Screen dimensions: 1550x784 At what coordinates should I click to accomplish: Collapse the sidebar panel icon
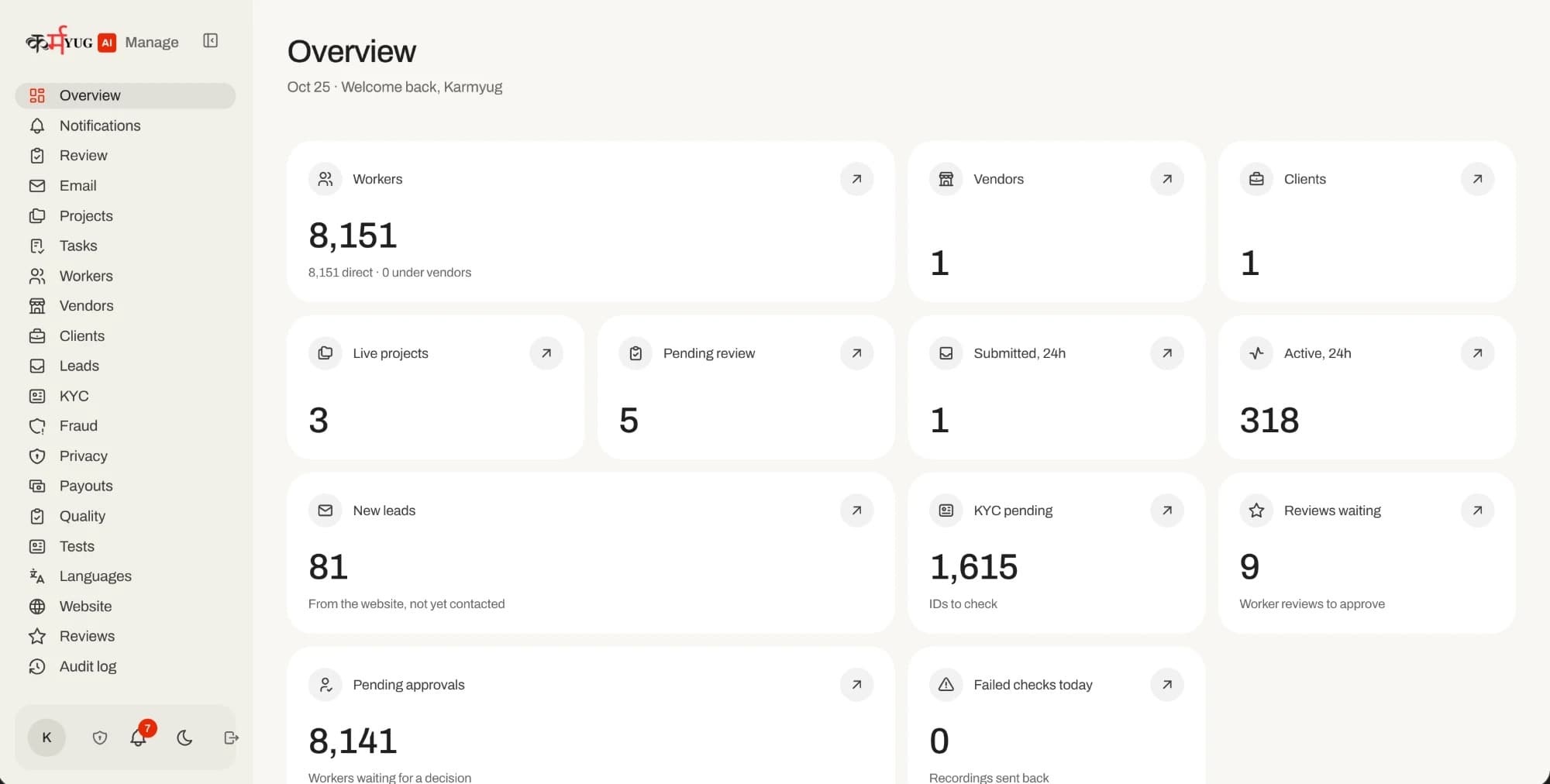pos(210,40)
